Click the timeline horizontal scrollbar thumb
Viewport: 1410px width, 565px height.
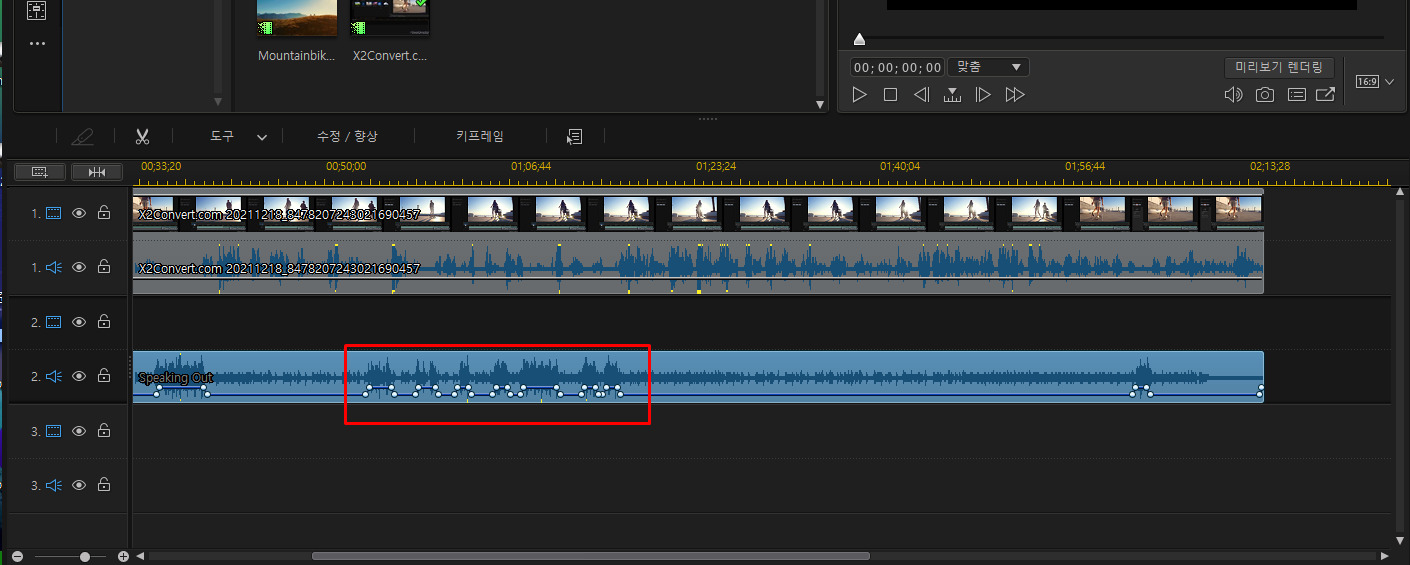(x=590, y=556)
